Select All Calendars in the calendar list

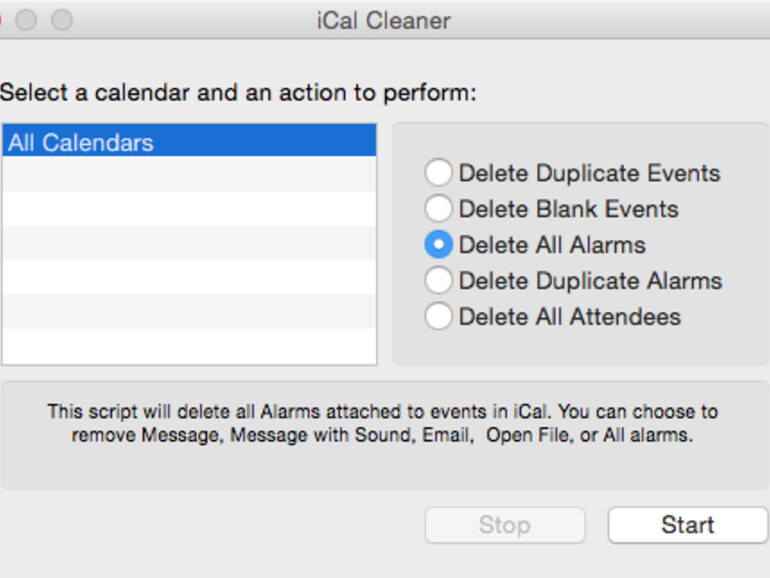click(x=189, y=142)
